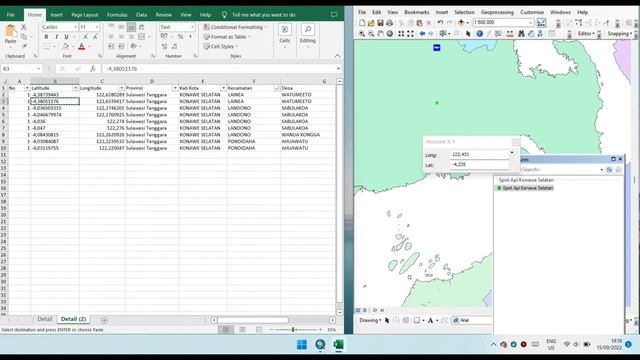Open the Cell Styles gallery
This screenshot has height=360, width=640.
point(220,47)
